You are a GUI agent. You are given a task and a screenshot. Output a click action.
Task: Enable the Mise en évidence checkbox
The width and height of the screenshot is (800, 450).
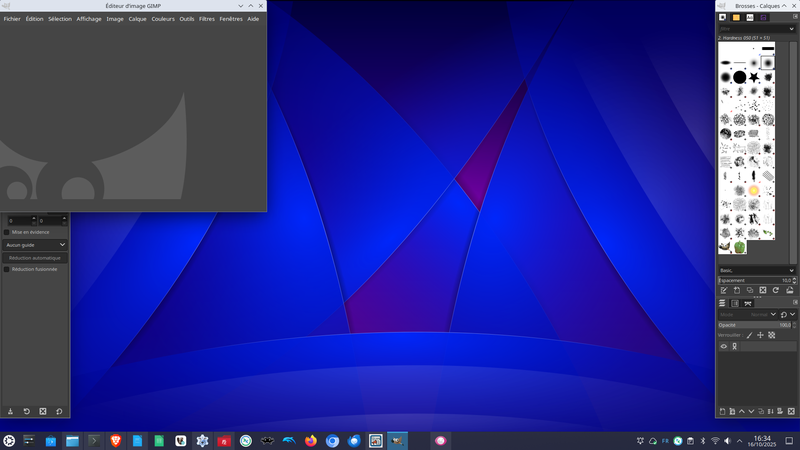pyautogui.click(x=7, y=232)
